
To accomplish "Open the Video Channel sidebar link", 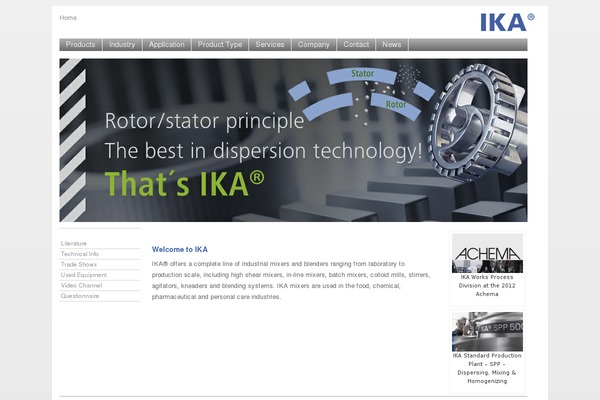I will tap(82, 286).
